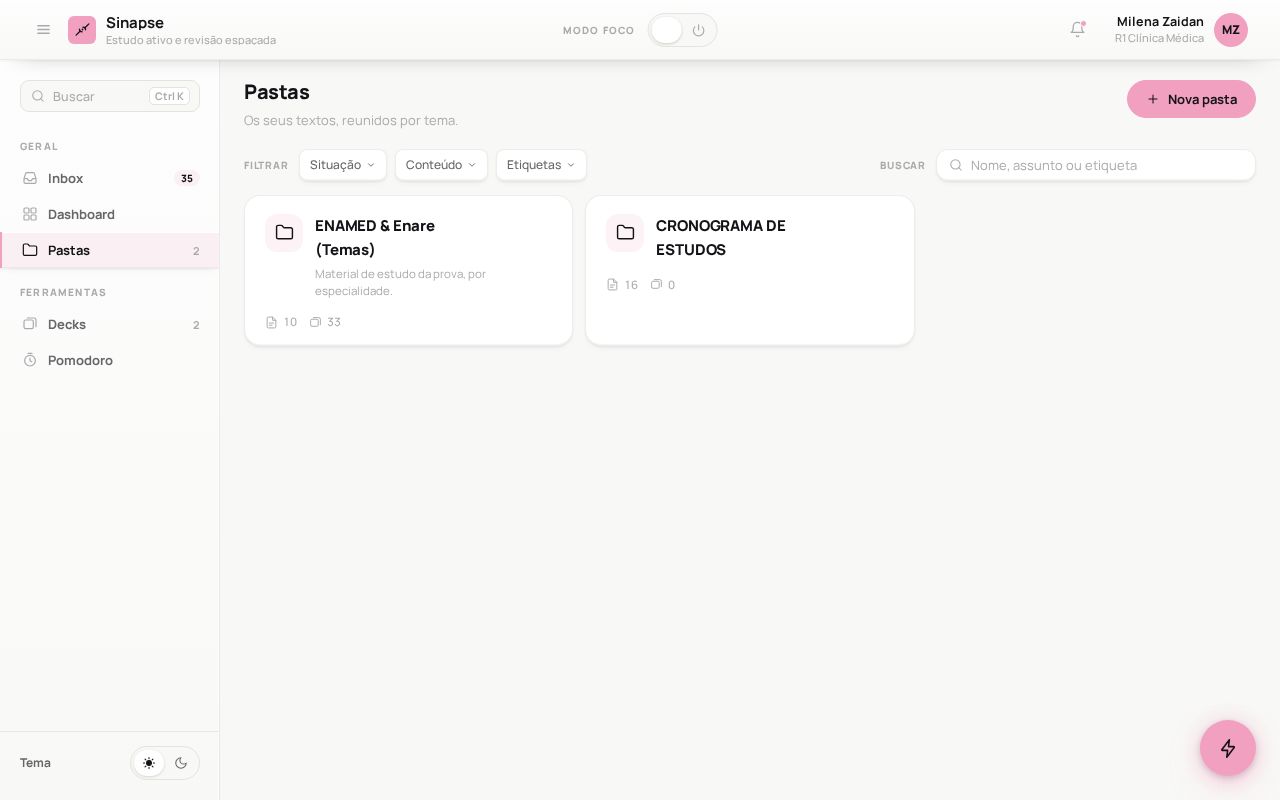Click the ENAMED folder description text
1280x800 pixels.
pos(400,282)
